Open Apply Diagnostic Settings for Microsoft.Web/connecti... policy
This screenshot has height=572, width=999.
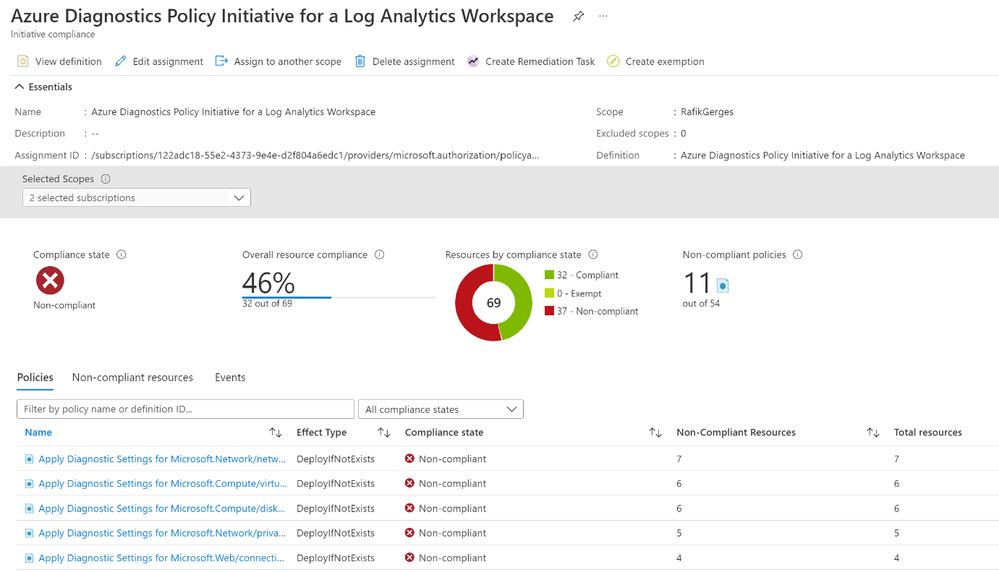click(x=161, y=557)
